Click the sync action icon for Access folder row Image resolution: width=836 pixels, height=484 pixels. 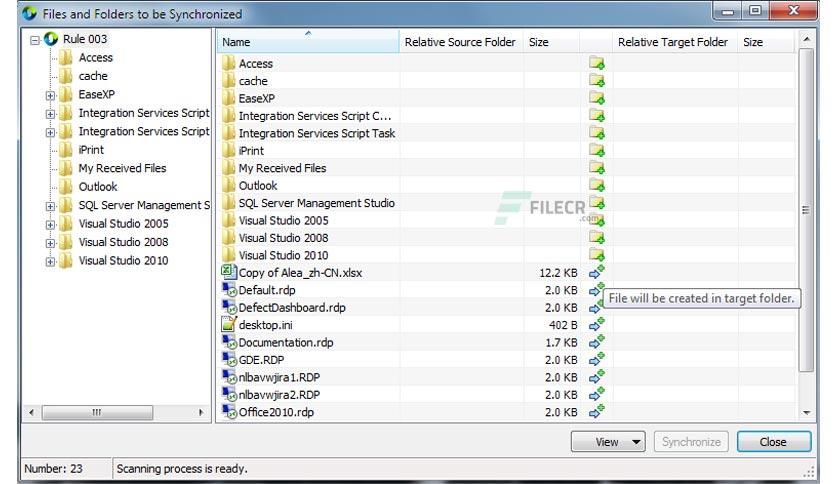[597, 63]
